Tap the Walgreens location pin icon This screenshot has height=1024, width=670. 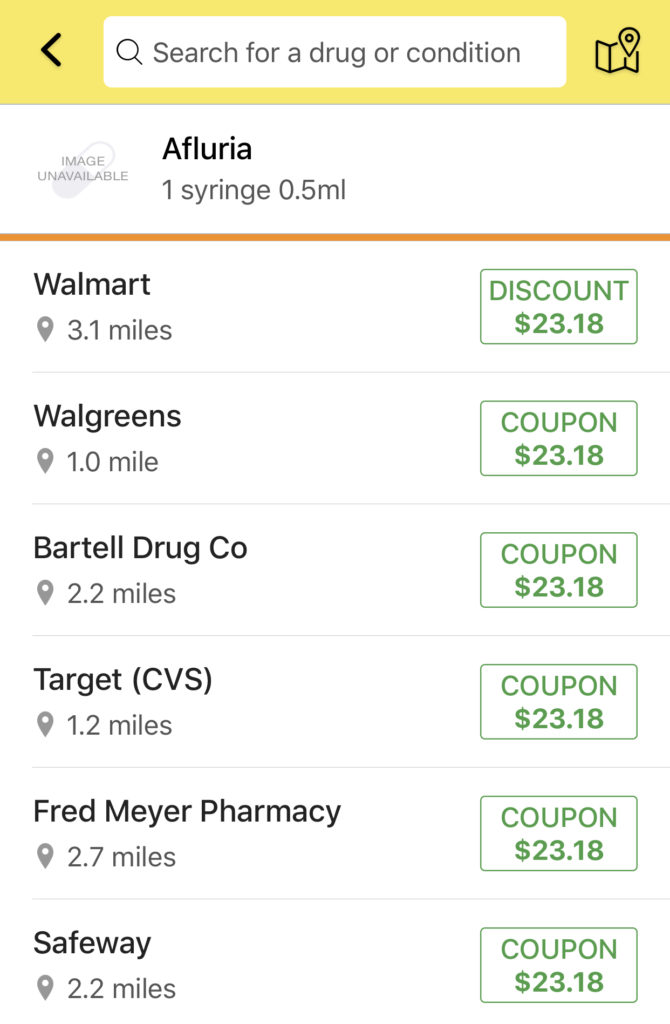click(45, 461)
